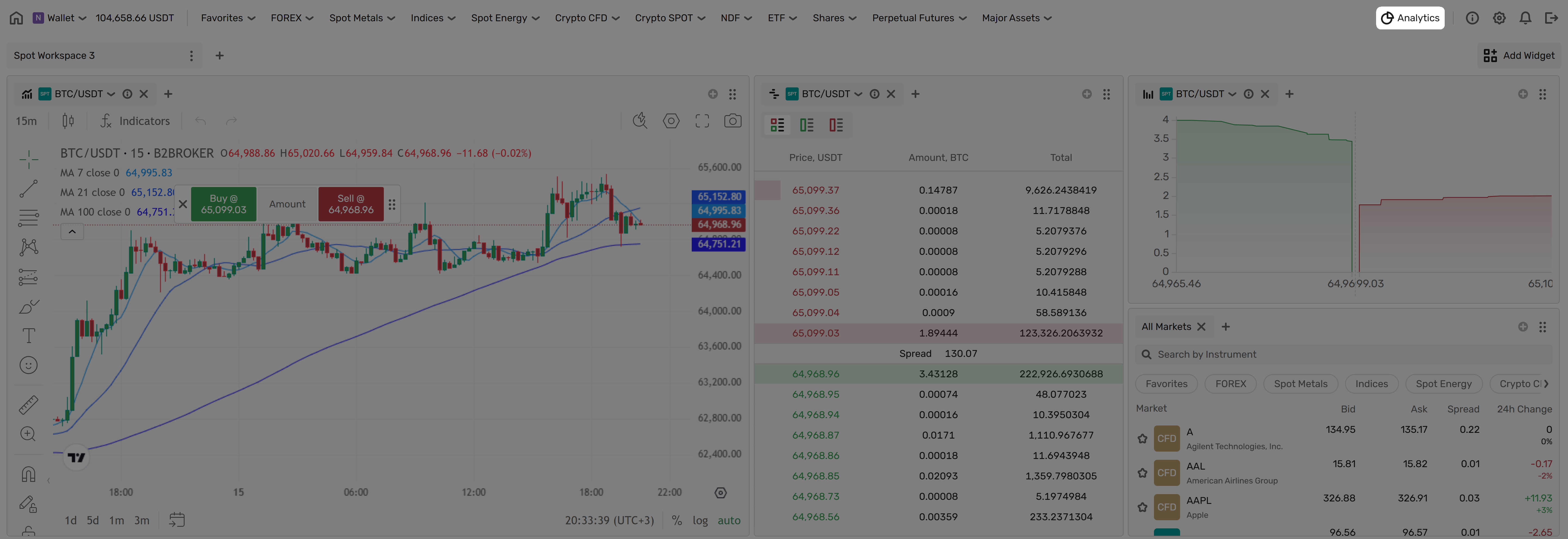Favorite the AAL American Airlines star

[1143, 473]
